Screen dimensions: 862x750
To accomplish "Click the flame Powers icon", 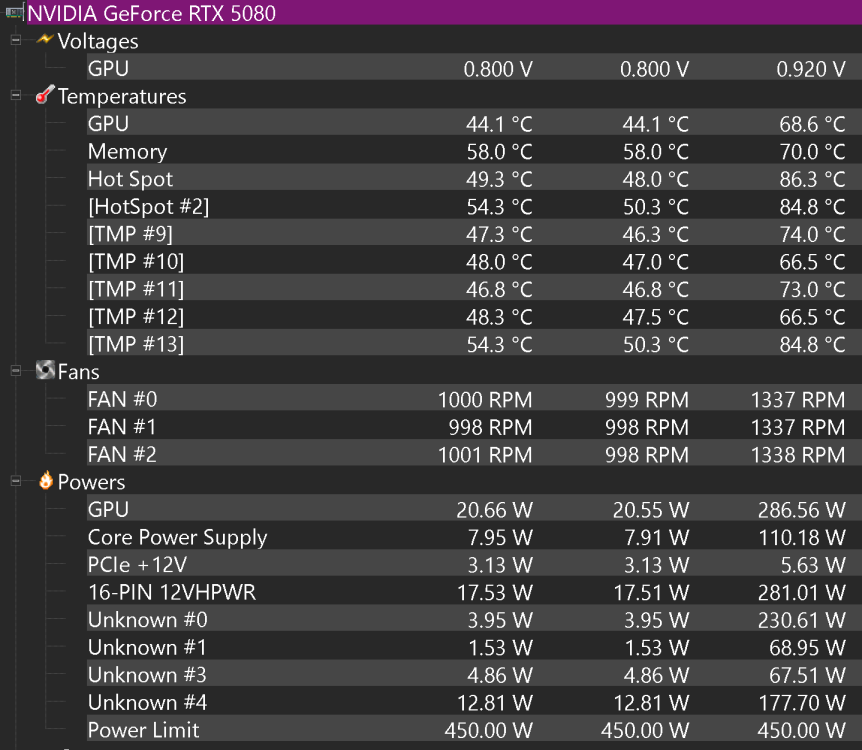I will tap(46, 480).
